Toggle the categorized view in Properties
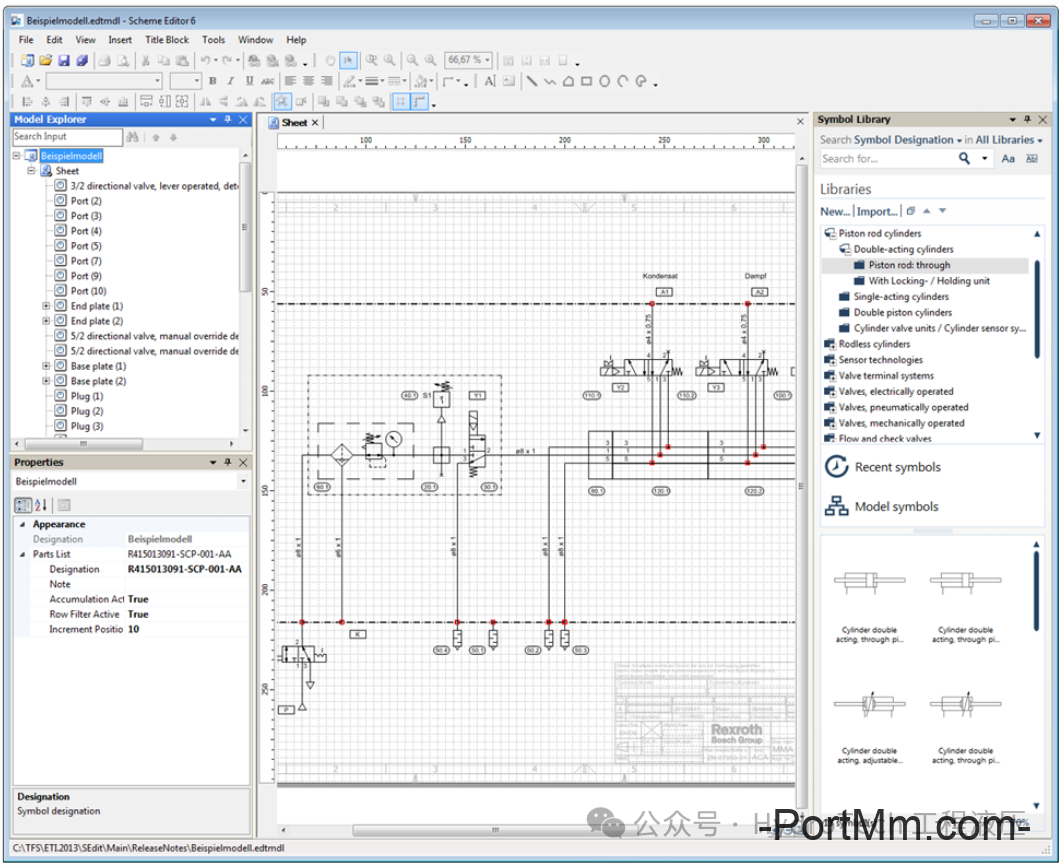The image size is (1059, 866). point(24,505)
